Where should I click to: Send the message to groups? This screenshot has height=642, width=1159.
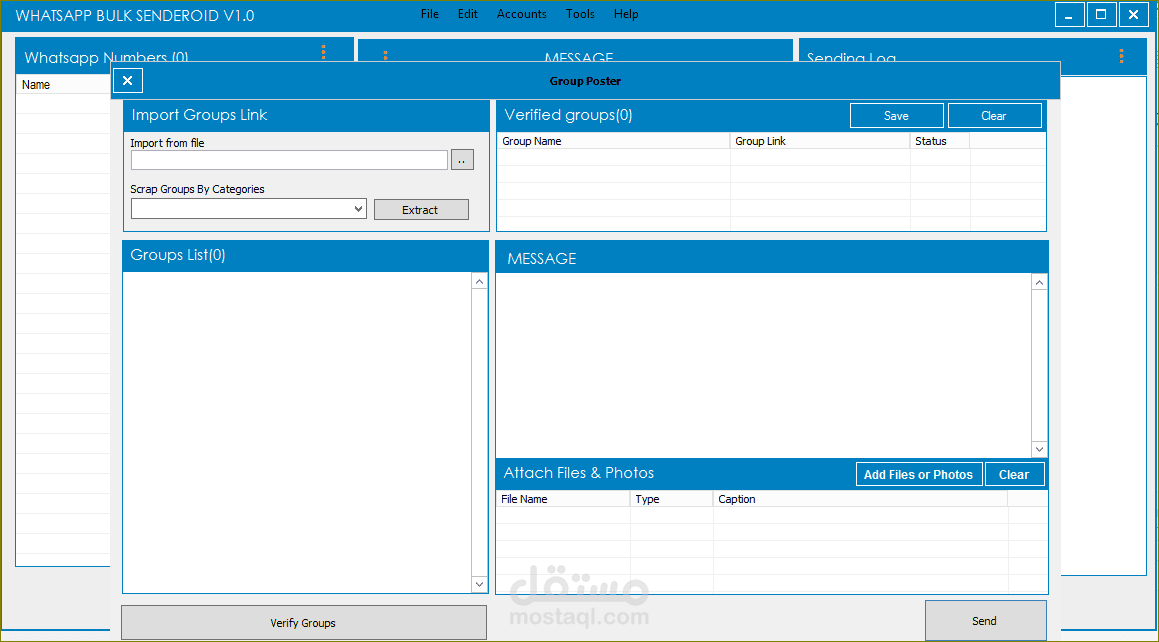click(x=985, y=621)
